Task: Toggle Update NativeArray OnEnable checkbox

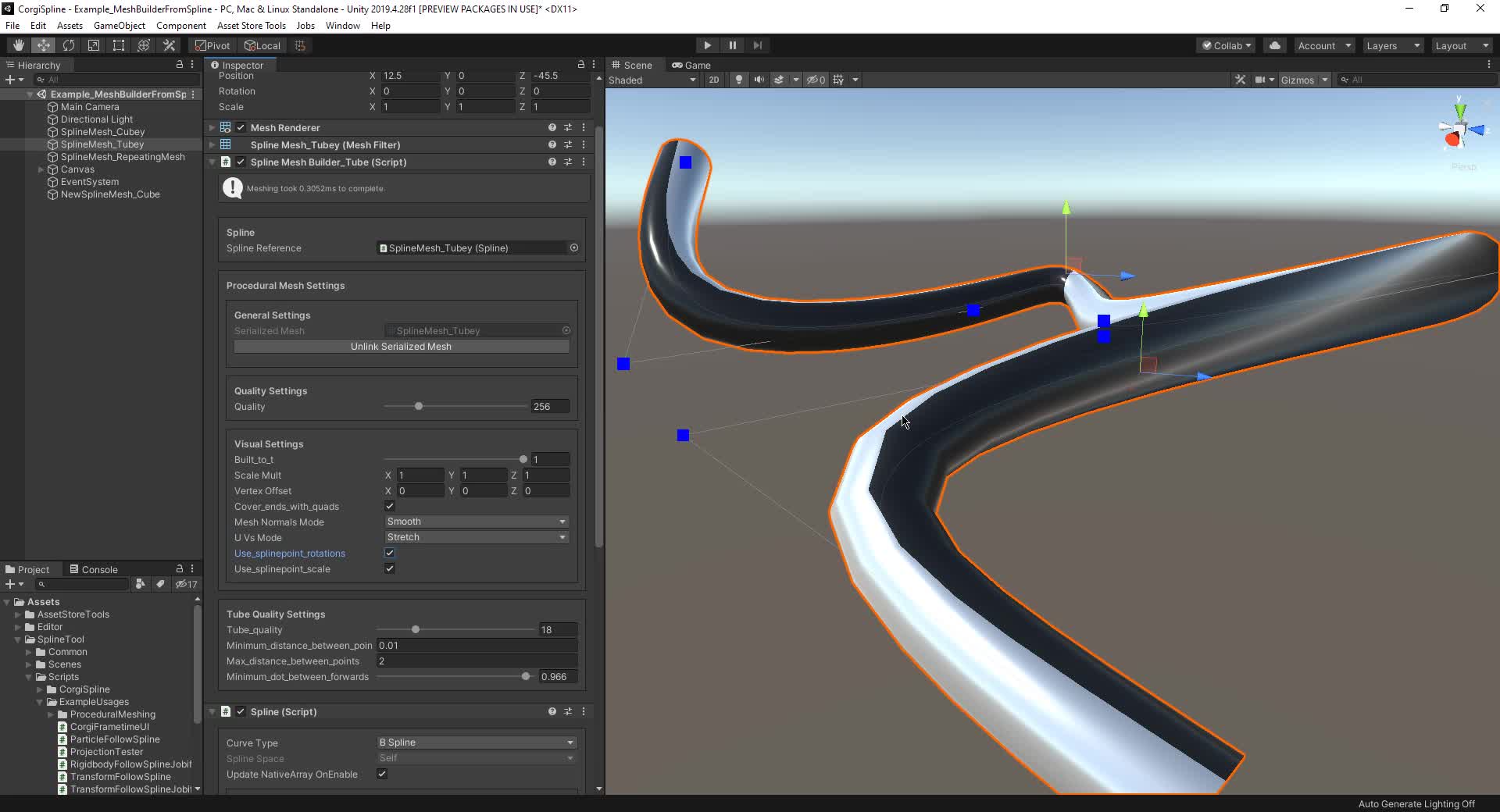Action: [382, 774]
